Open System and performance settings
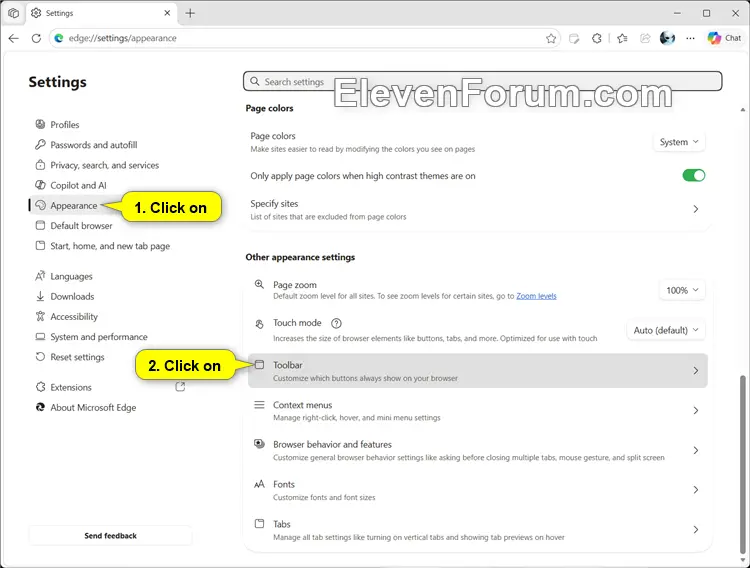 tap(99, 337)
